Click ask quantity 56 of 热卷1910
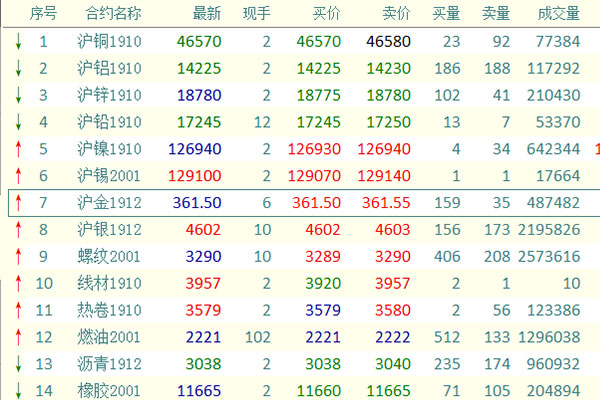The width and height of the screenshot is (600, 400). coord(501,310)
